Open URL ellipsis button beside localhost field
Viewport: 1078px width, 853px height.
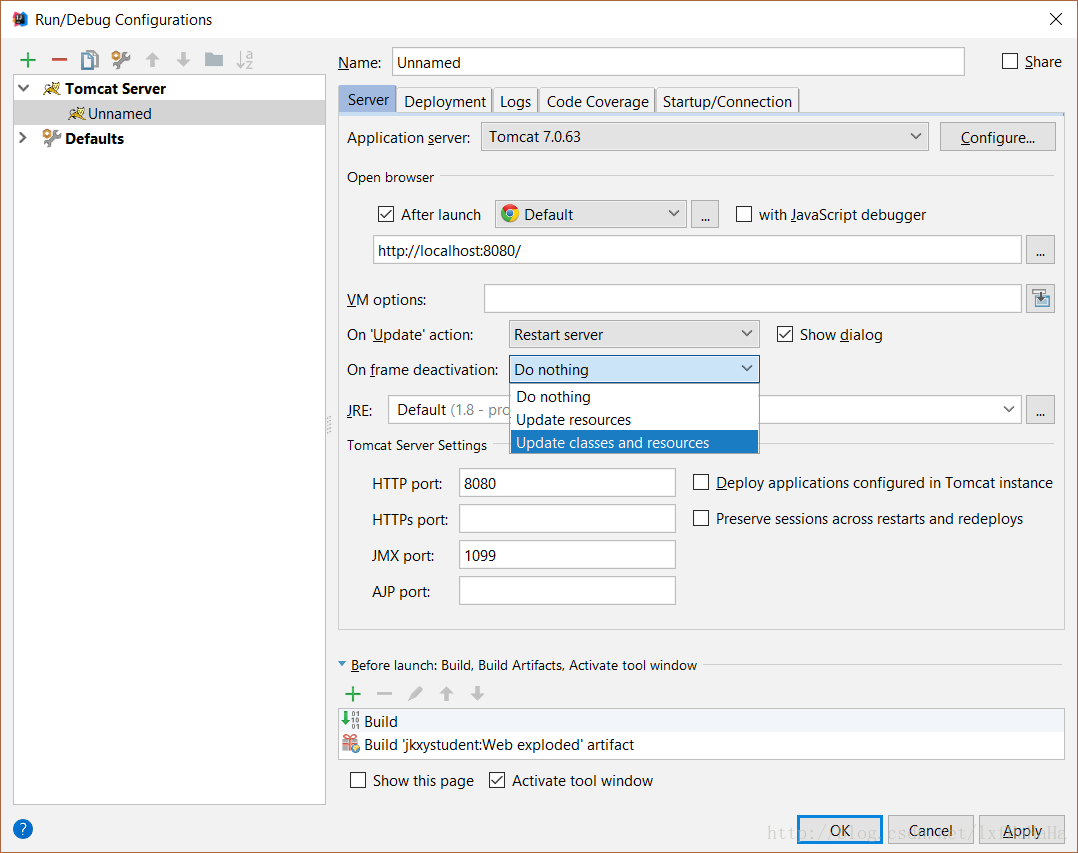click(x=1040, y=250)
